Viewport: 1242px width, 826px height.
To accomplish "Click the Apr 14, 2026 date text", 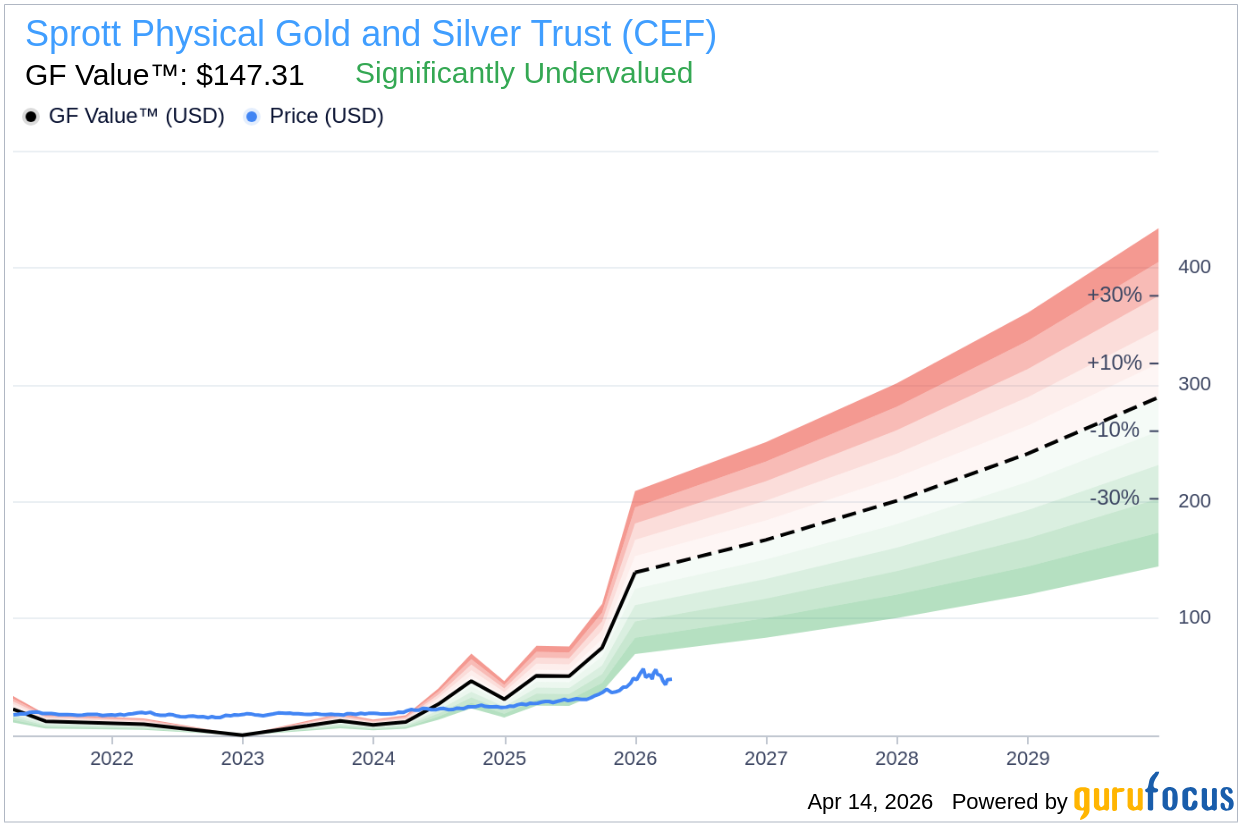I will pos(870,802).
